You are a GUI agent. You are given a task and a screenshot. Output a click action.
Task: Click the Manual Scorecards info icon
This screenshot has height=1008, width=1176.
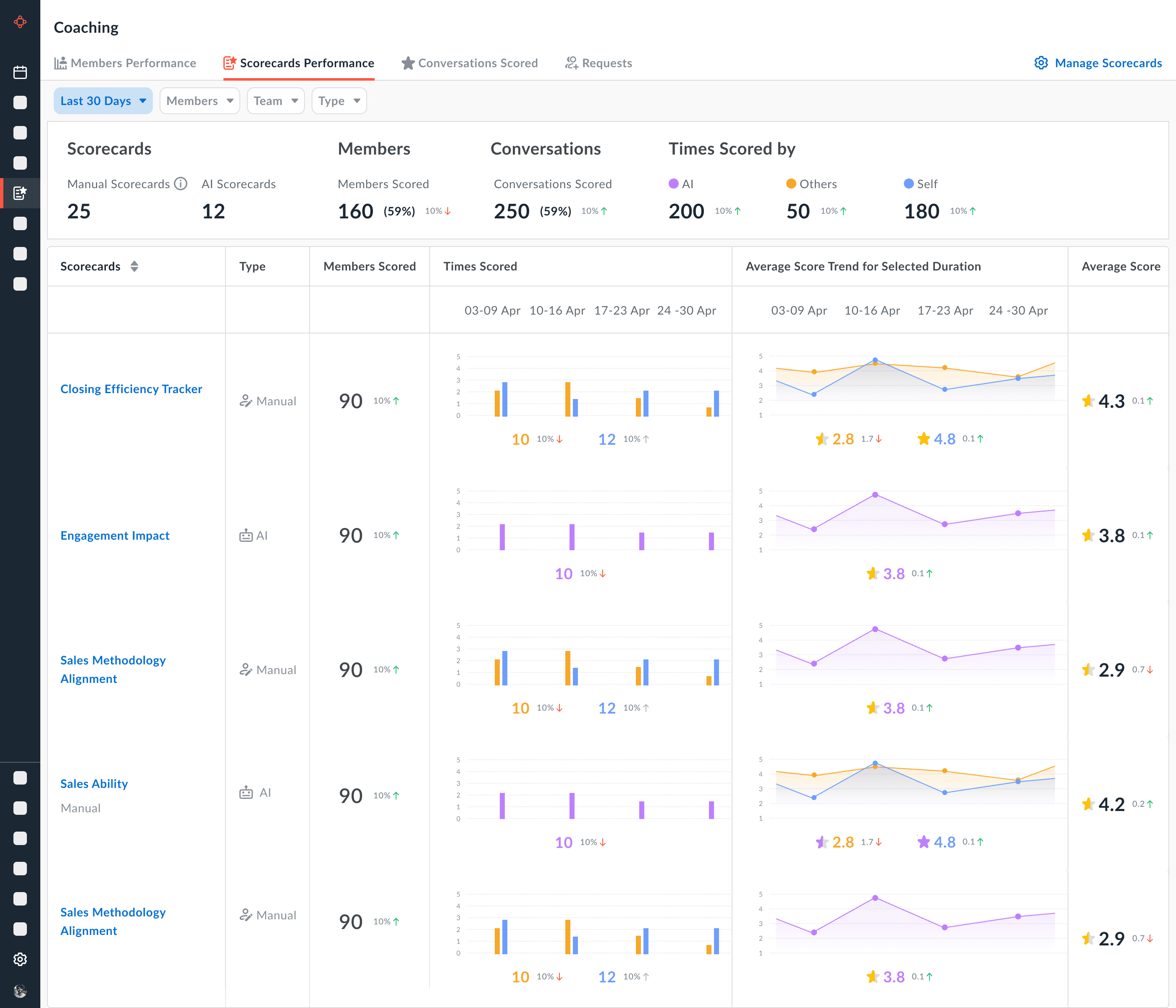[x=181, y=184]
